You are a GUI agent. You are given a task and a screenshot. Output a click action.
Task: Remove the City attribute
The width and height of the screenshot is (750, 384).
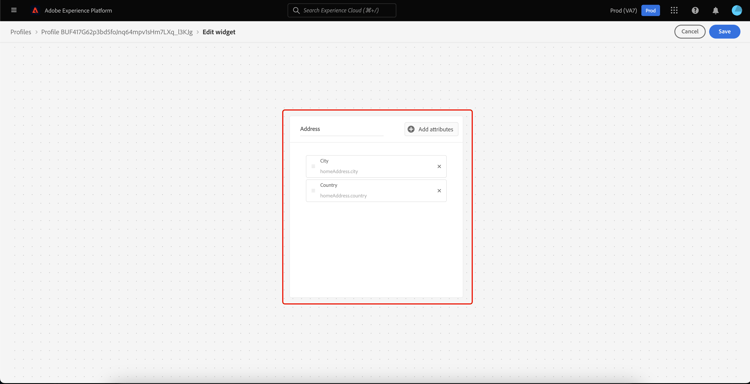(439, 166)
